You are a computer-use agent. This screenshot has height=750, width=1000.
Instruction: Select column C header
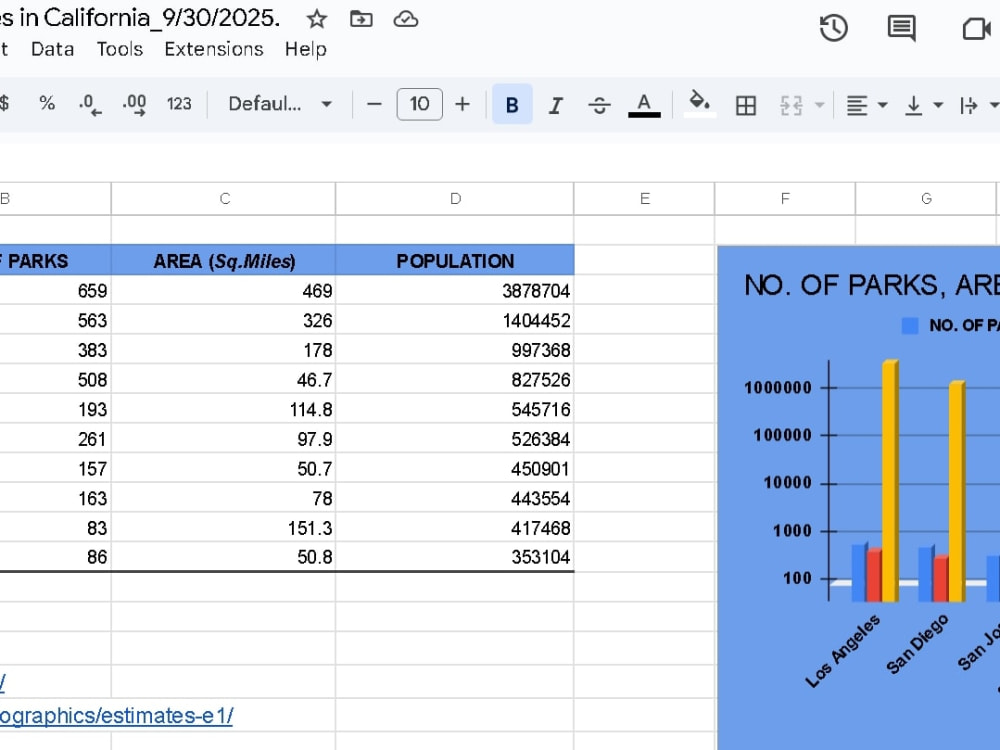click(x=224, y=198)
